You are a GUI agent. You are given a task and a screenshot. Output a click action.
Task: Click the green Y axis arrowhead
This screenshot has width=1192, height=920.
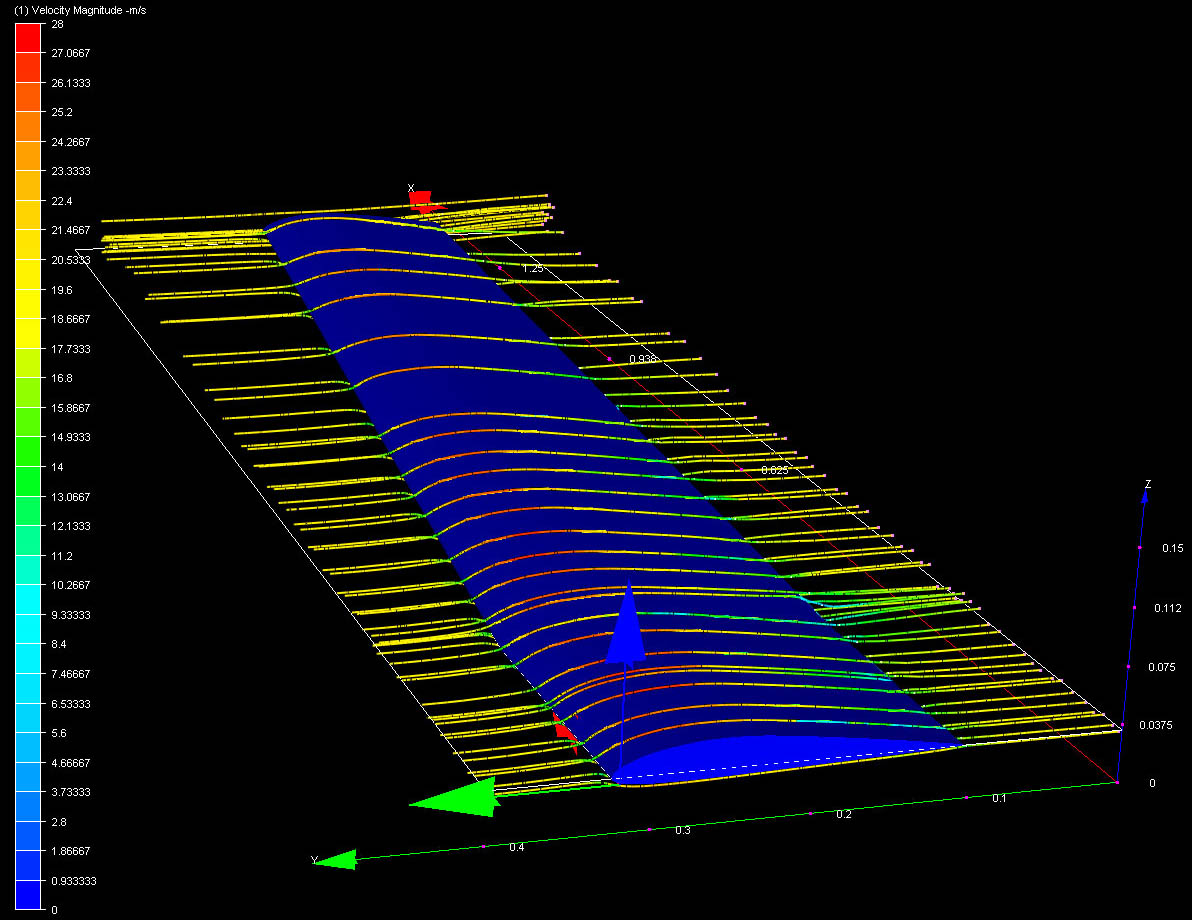(337, 859)
